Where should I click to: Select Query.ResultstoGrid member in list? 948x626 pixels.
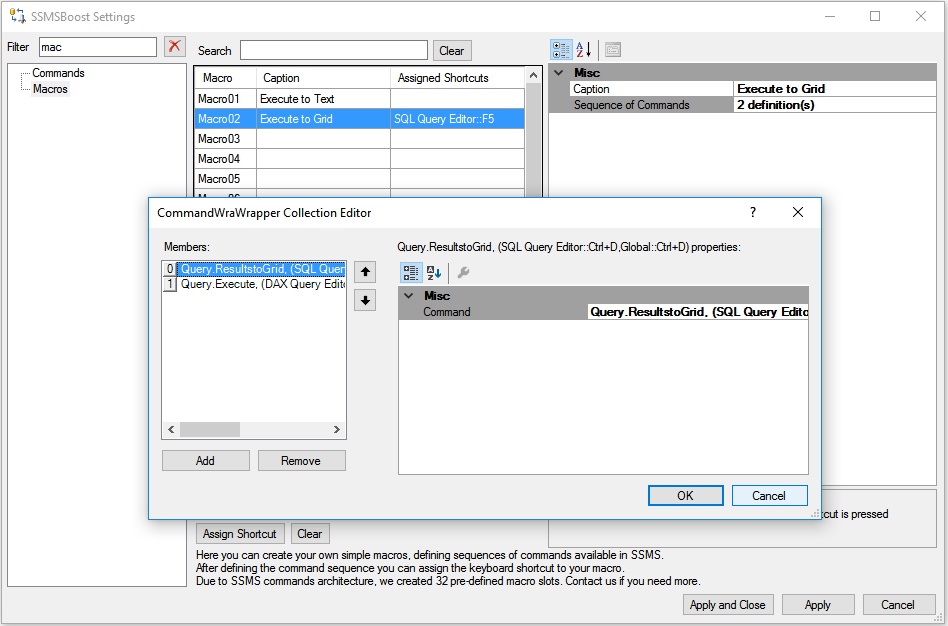(x=255, y=269)
